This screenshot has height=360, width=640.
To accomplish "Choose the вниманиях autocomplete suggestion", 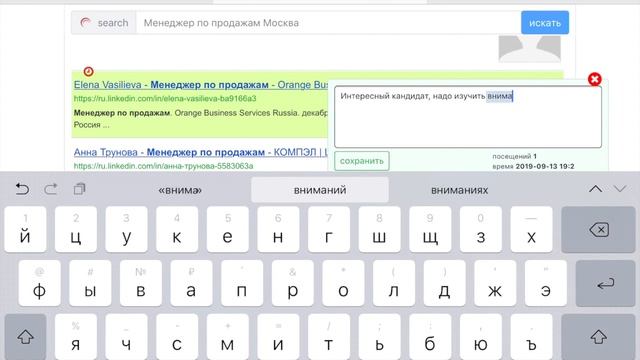I will tap(460, 190).
